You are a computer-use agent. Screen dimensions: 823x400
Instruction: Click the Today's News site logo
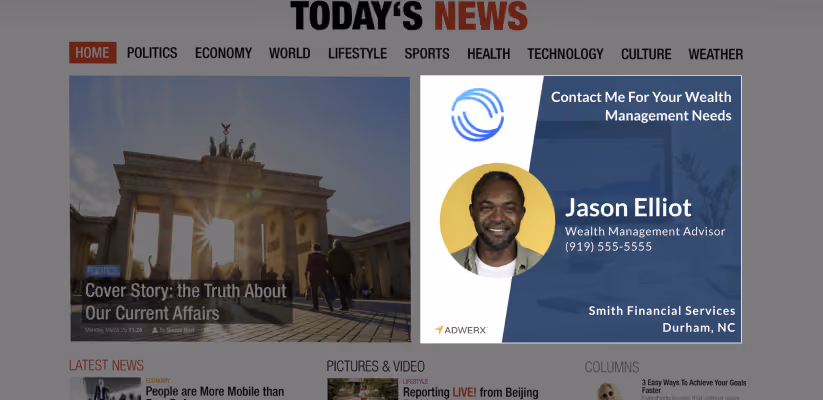(409, 16)
